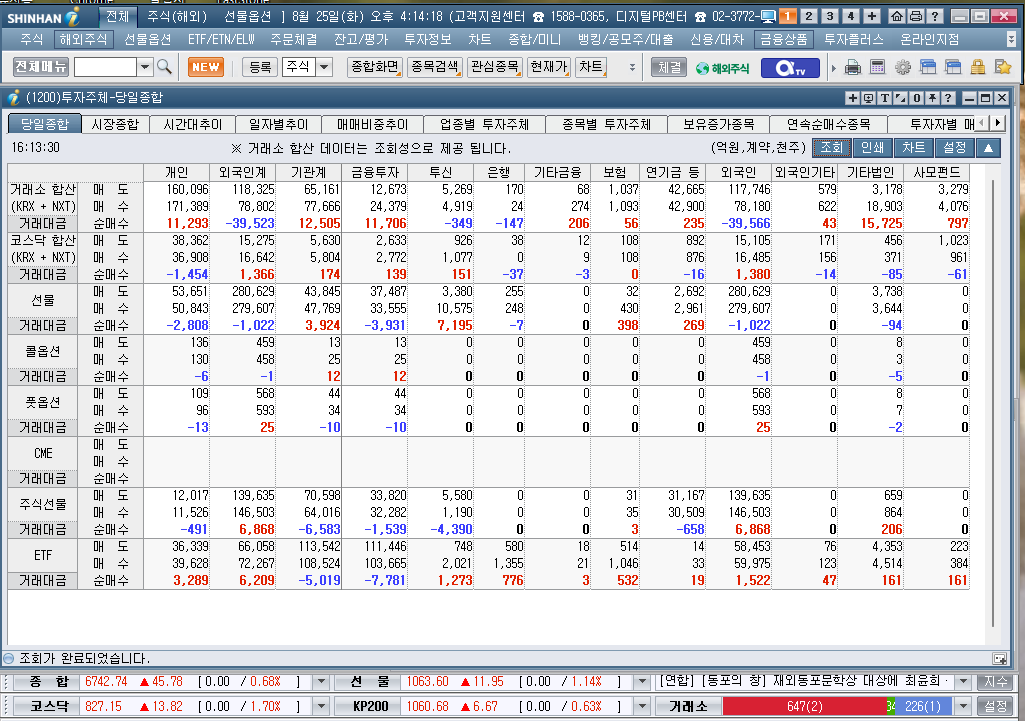This screenshot has width=1025, height=721.
Task: Click the 0 icon in panel header
Action: click(916, 98)
